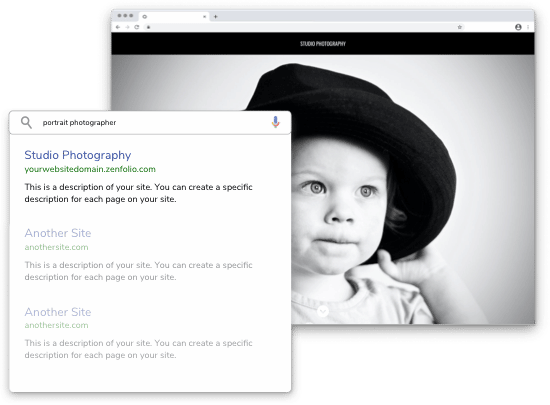This screenshot has width=550, height=405.
Task: Open the browser three-dot menu
Action: (x=528, y=27)
